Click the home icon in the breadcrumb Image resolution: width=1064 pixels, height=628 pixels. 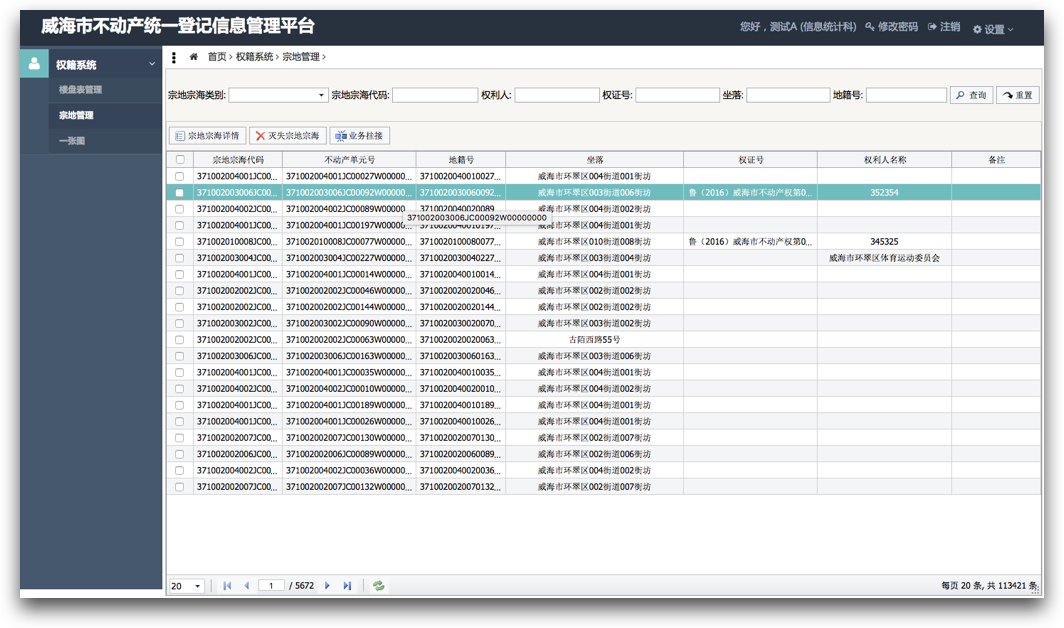click(x=193, y=57)
